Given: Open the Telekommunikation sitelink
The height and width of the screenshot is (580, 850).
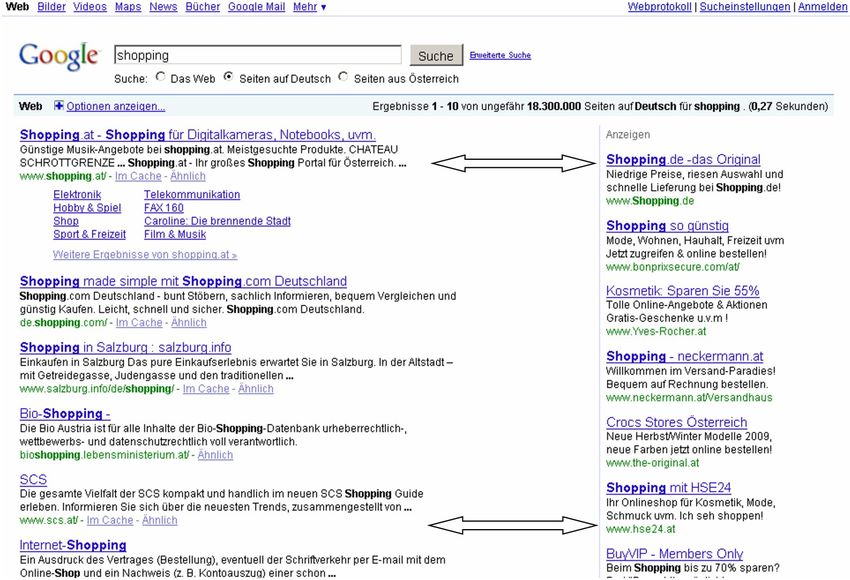Looking at the screenshot, I should coord(192,194).
